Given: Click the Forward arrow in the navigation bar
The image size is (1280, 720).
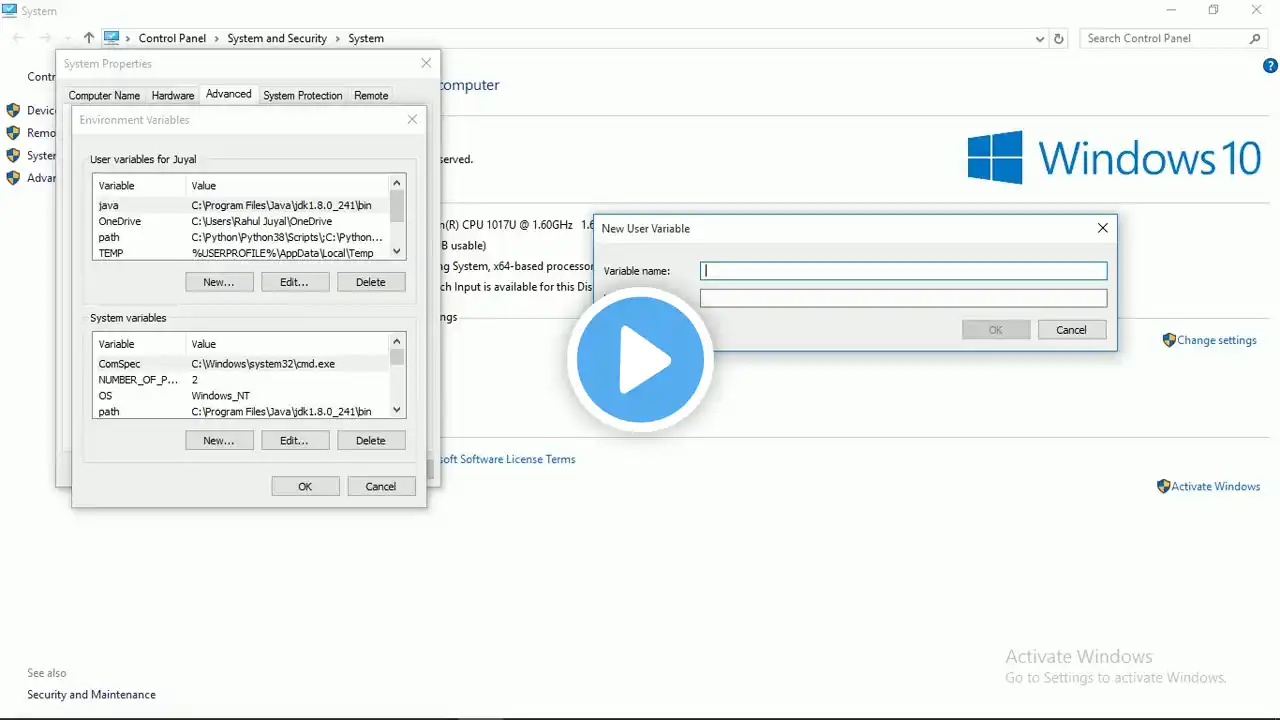Looking at the screenshot, I should pos(45,38).
